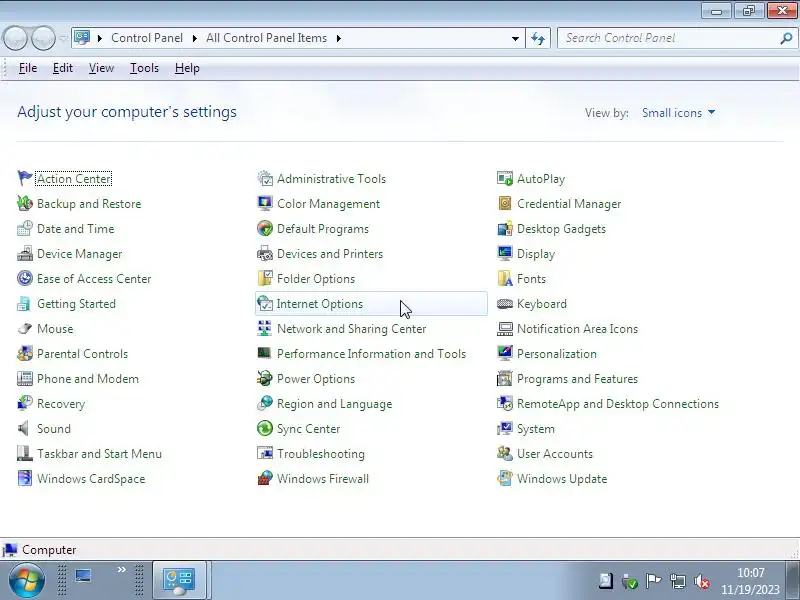Click the User Accounts icon
Image resolution: width=800 pixels, height=600 pixels.
pos(505,453)
